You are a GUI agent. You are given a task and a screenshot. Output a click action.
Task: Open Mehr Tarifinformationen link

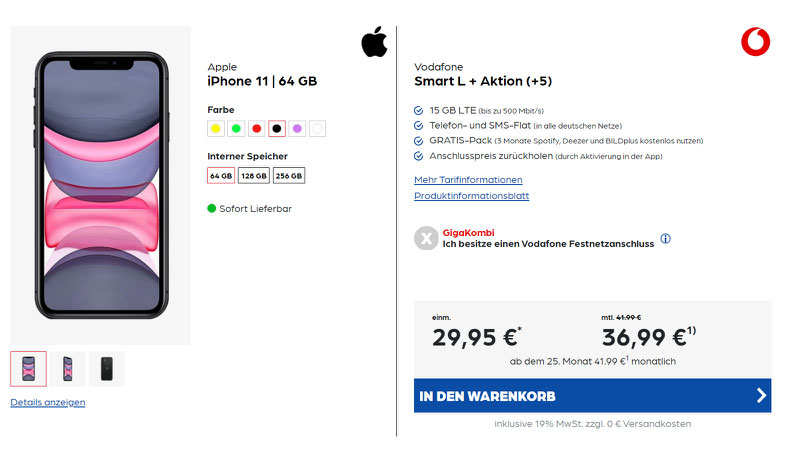point(468,180)
